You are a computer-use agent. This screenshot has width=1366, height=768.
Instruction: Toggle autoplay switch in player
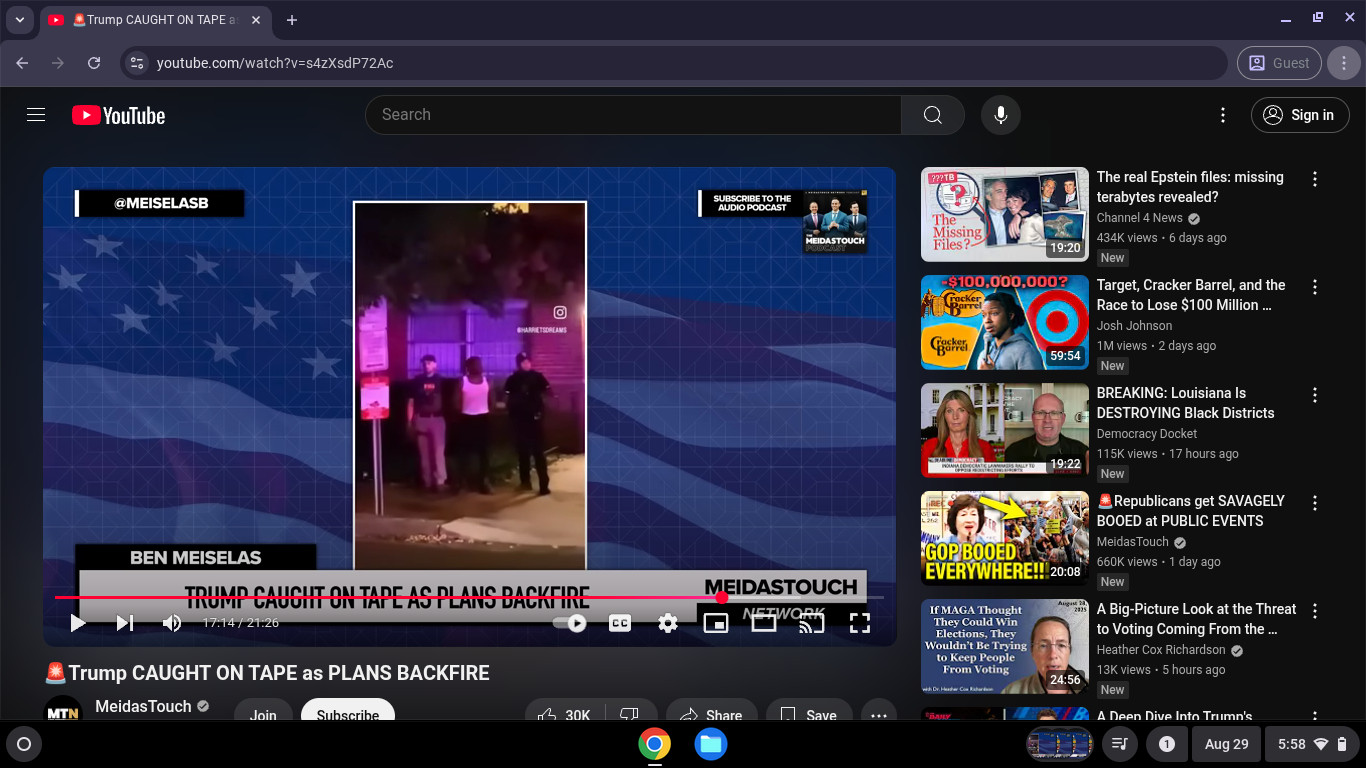[x=571, y=623]
